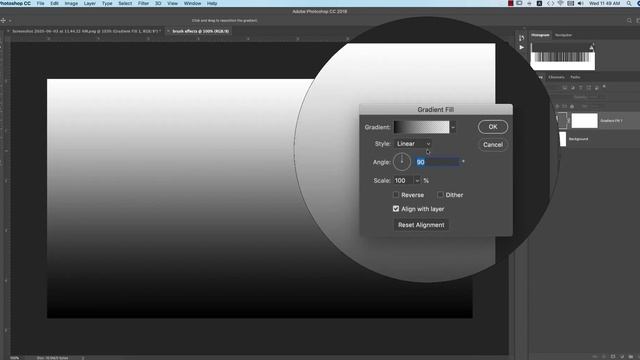Screen dimensions: 640x360
Task: Open the File menu
Action: click(x=40, y=3)
